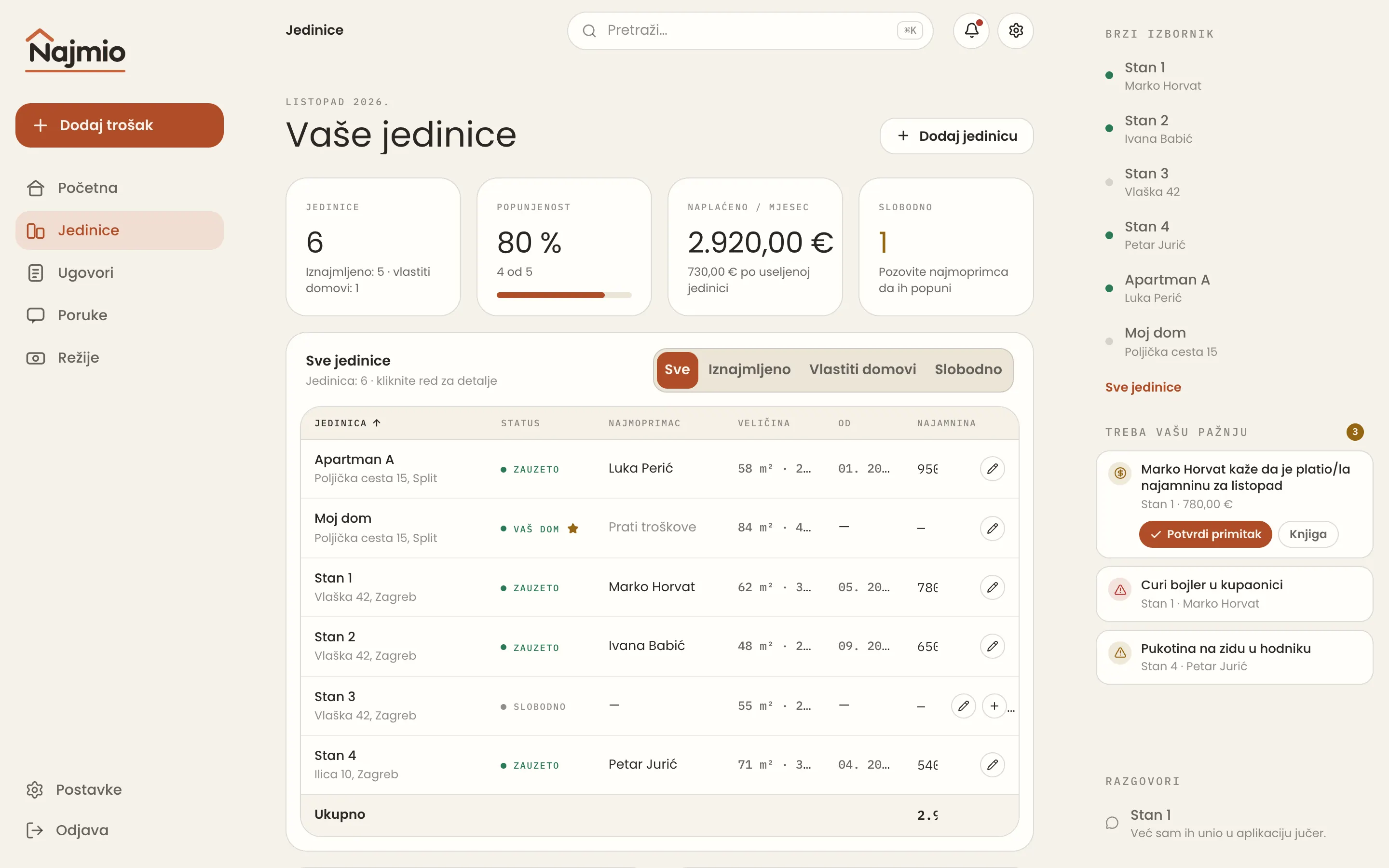Switch to Vlastiti domovi tab

[x=862, y=370]
